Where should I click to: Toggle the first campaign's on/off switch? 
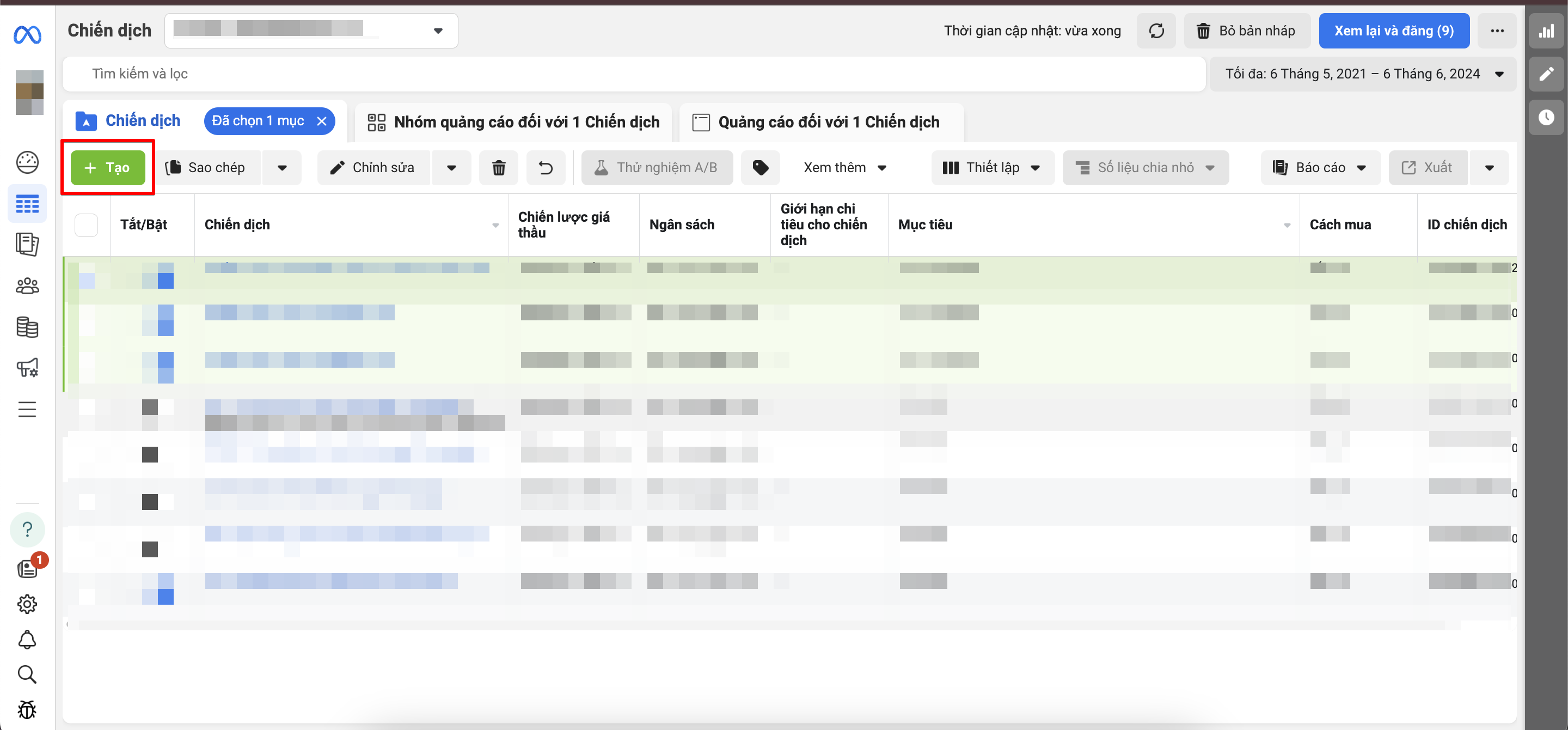point(158,275)
